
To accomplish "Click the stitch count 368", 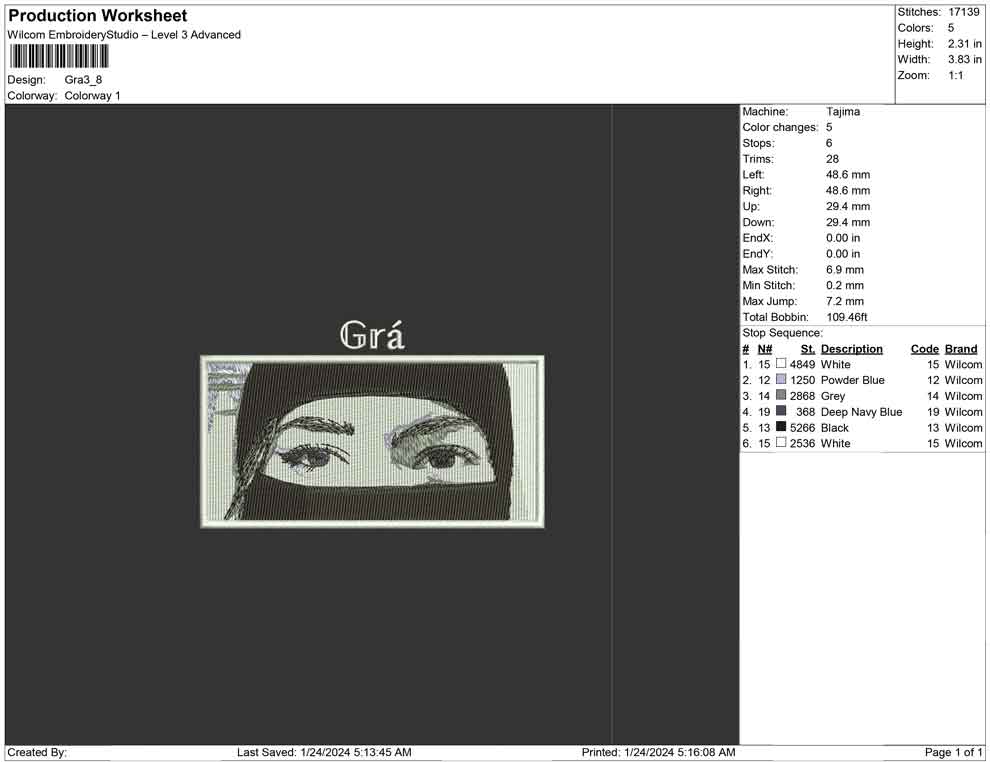I will [x=806, y=412].
